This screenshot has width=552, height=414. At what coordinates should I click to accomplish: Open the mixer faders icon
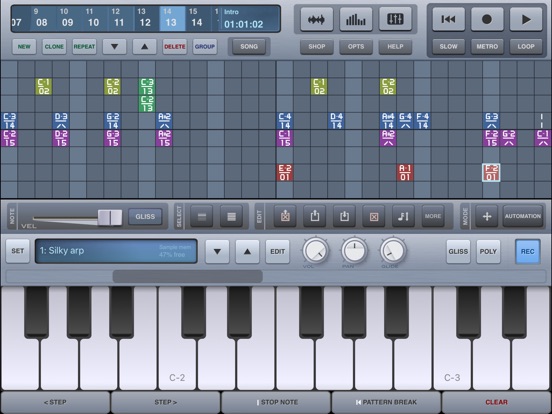[395, 20]
